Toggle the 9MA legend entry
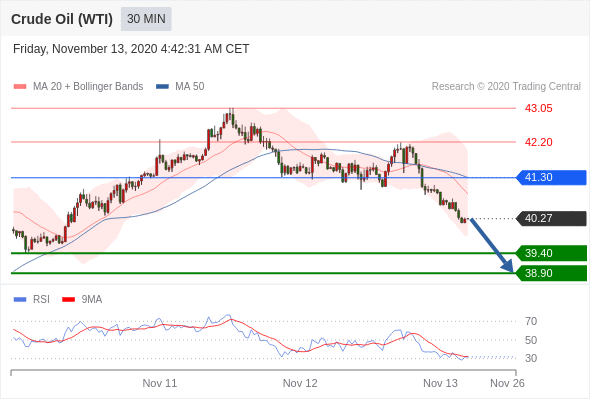The image size is (590, 400). pos(82,300)
